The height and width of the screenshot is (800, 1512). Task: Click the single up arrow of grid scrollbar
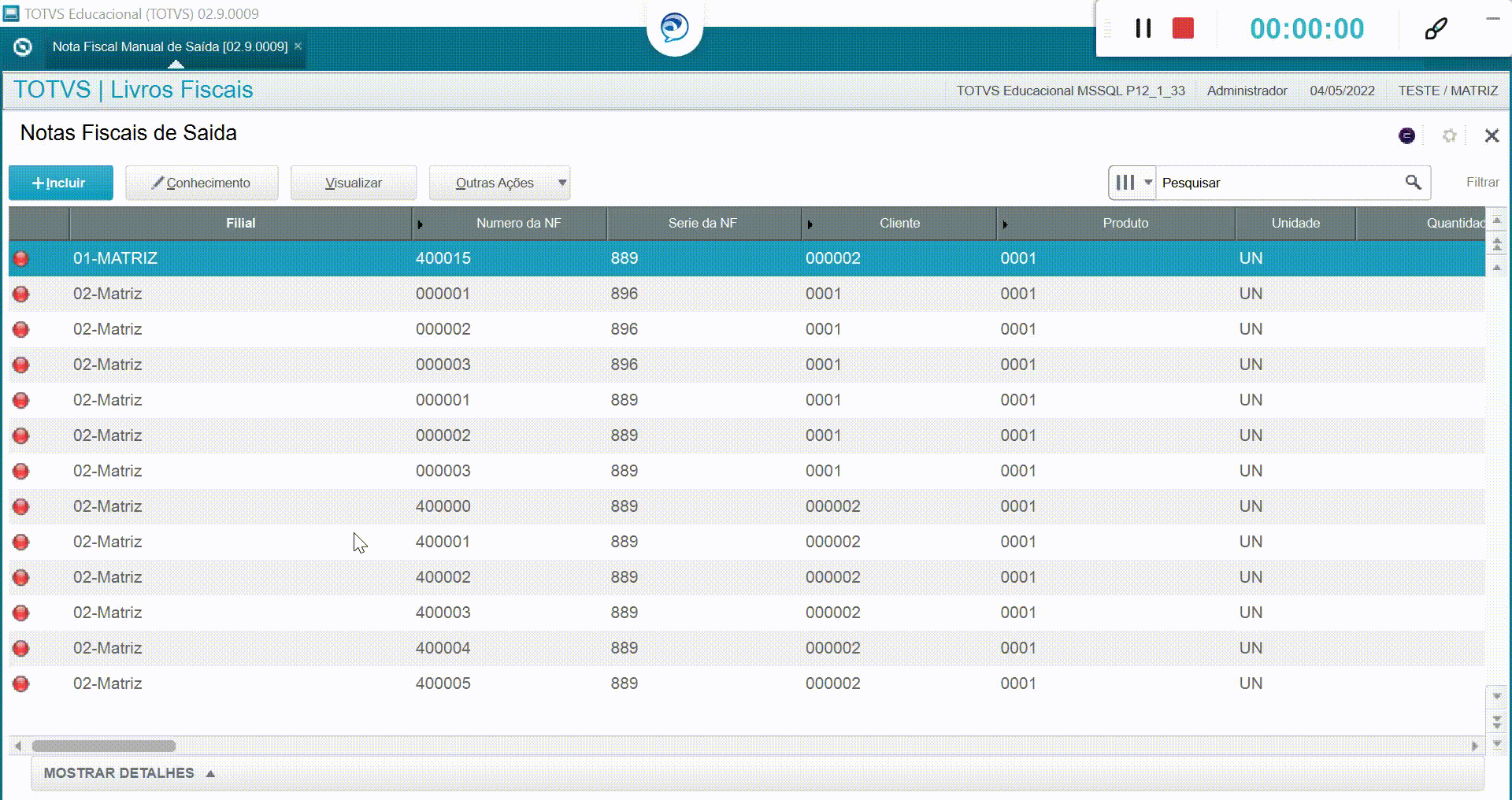pos(1497,268)
